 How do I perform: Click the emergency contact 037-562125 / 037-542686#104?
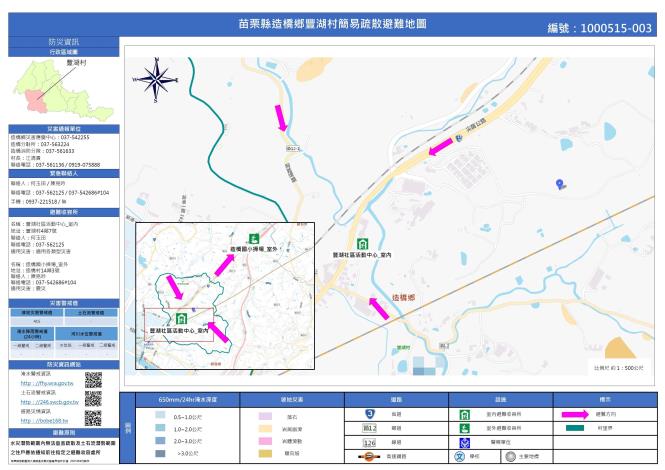coord(73,193)
